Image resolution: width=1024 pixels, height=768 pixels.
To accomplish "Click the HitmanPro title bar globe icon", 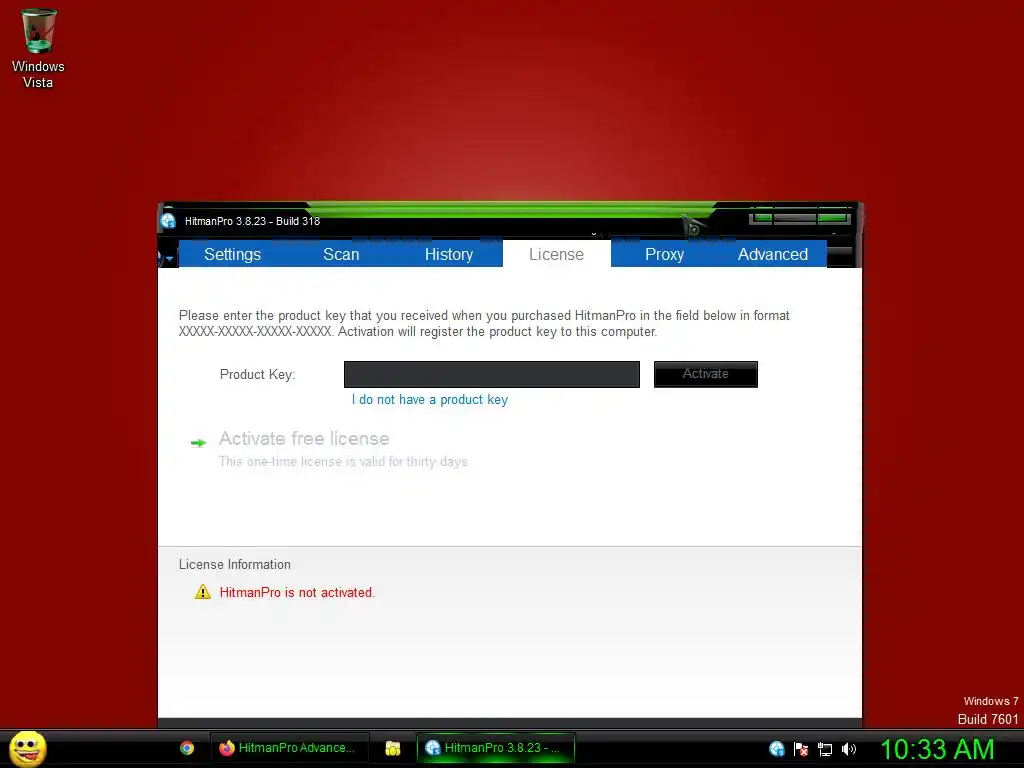I will tap(168, 221).
